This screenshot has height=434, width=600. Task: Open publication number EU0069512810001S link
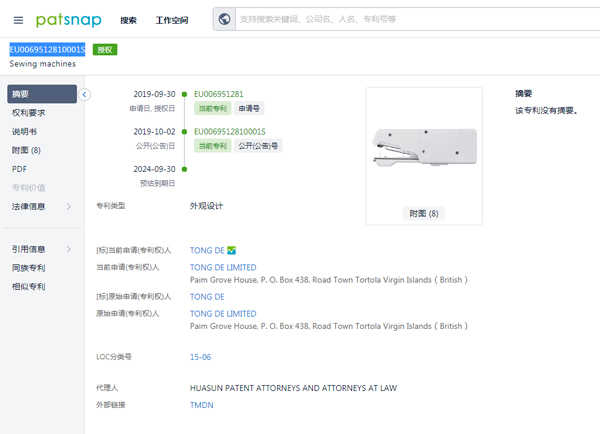230,132
